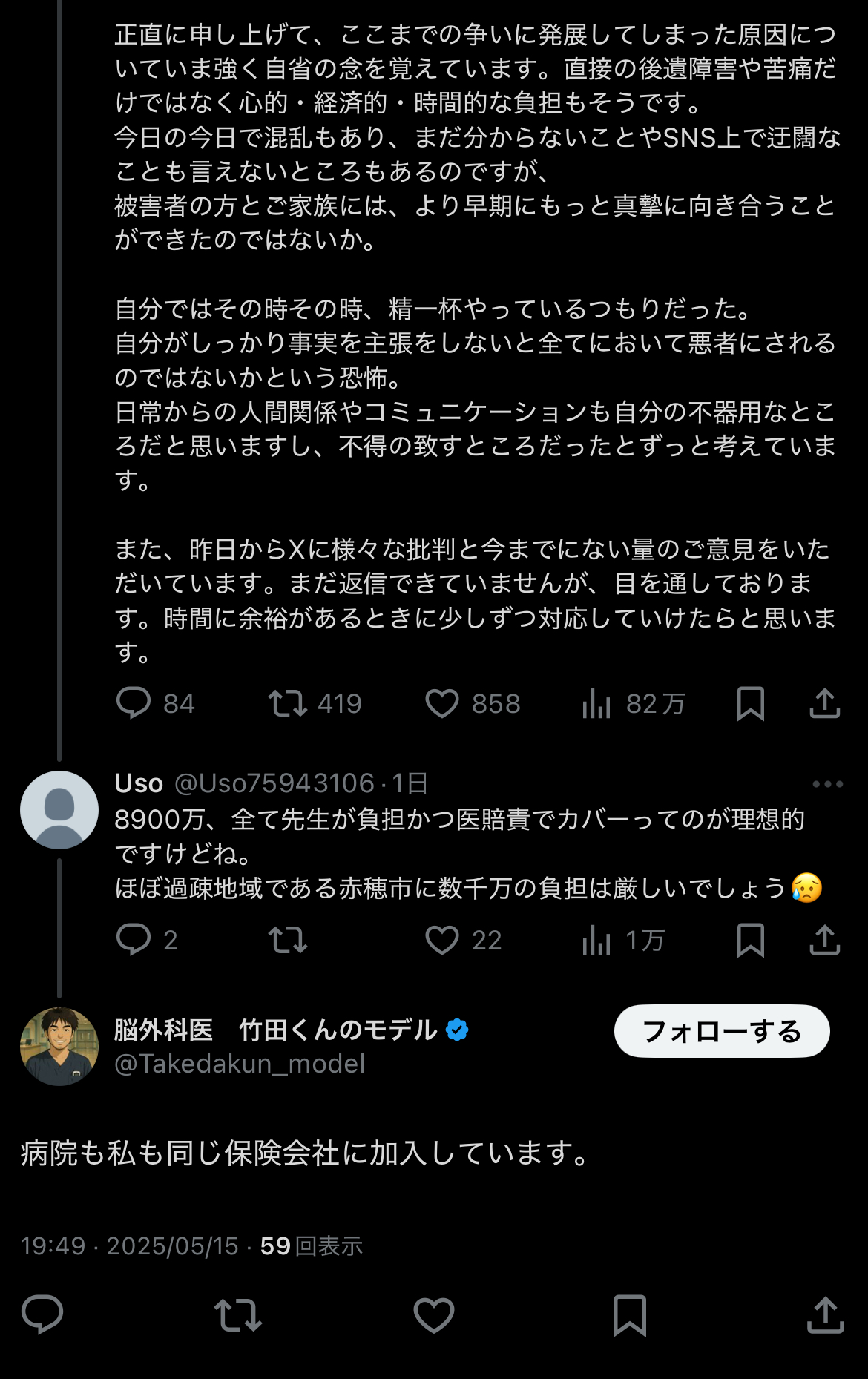Repost Uso's post about 8900万
Image resolution: width=868 pixels, height=1379 pixels.
point(288,940)
